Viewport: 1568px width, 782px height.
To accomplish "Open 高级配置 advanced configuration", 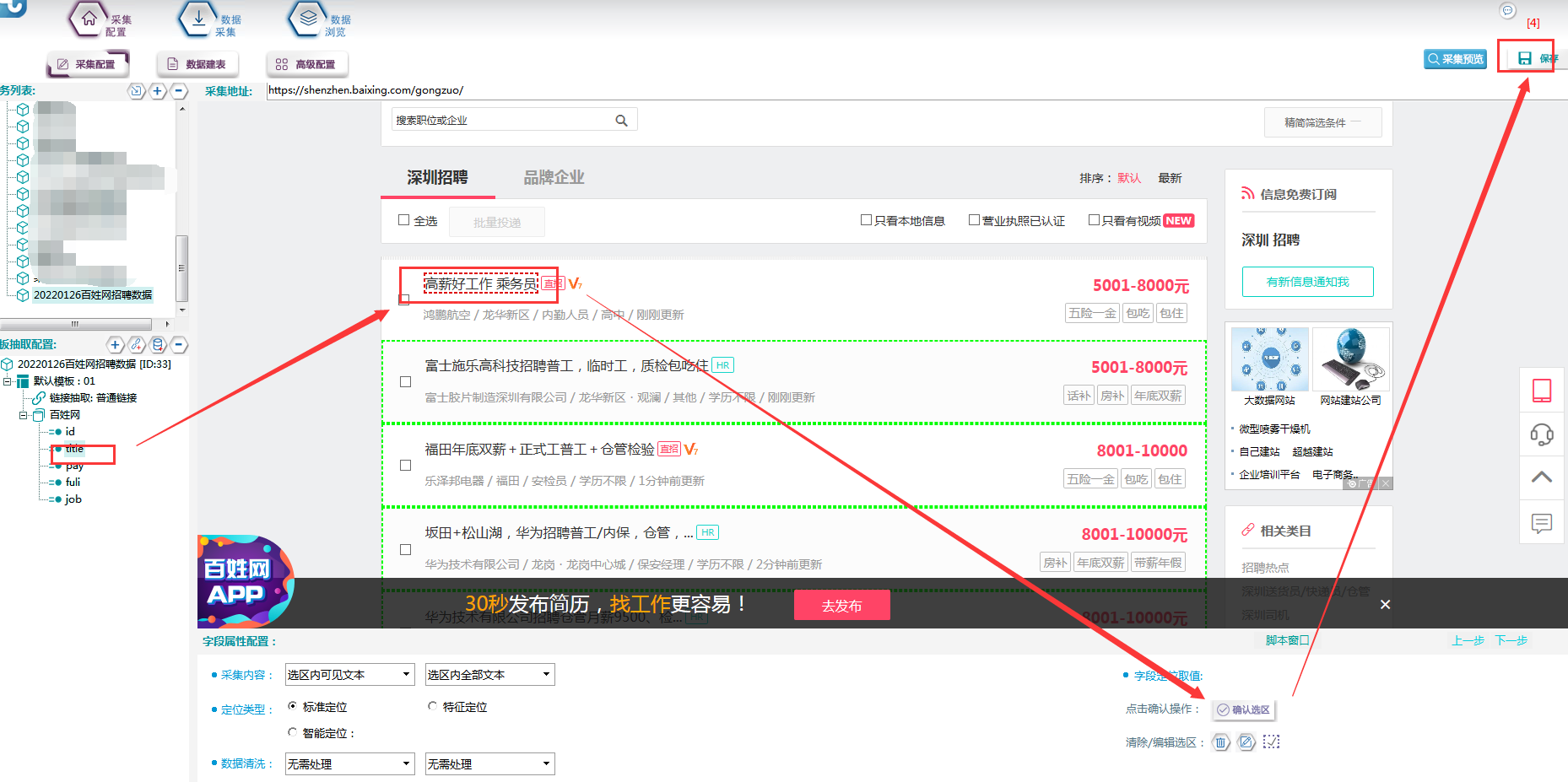I will tap(306, 63).
